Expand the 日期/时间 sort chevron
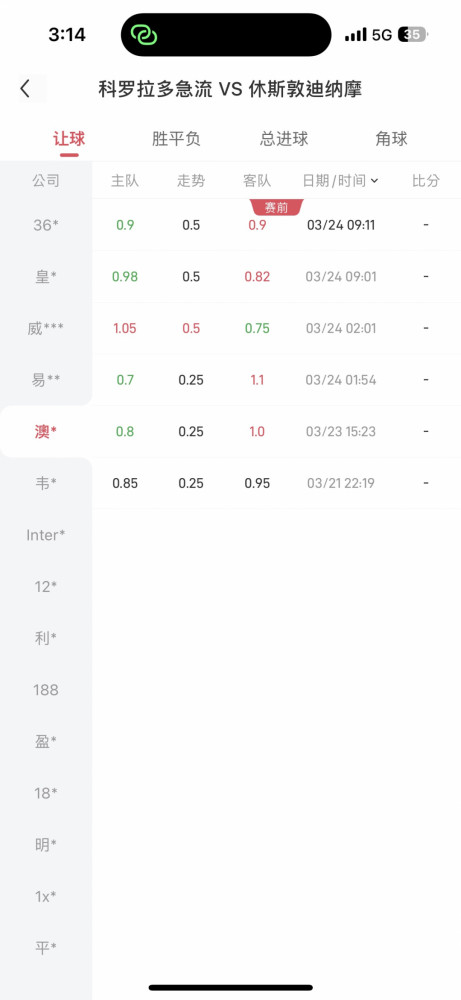This screenshot has height=1000, width=461. click(x=375, y=181)
